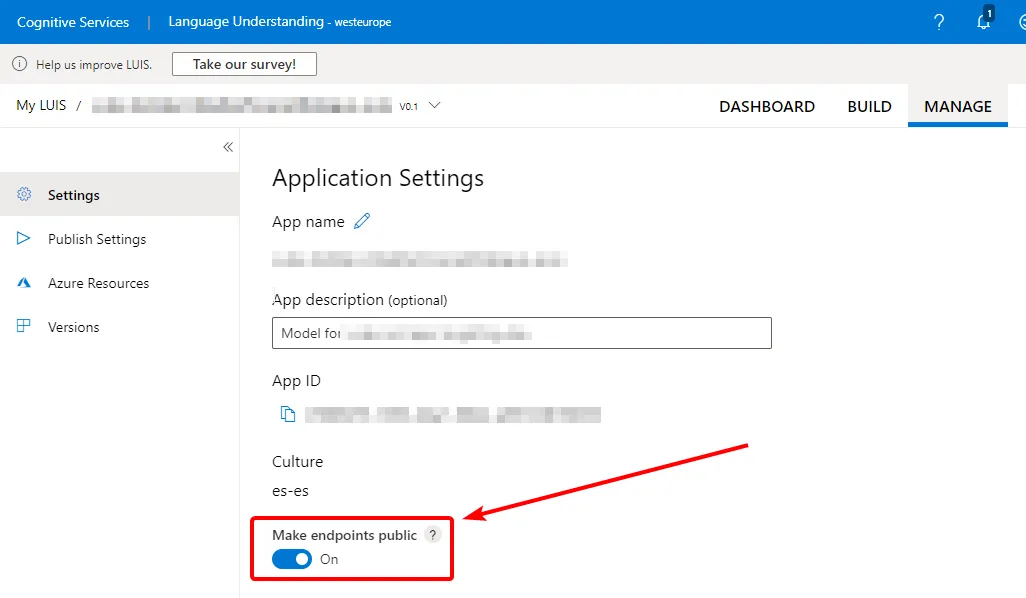1026x598 pixels.
Task: Switch to the BUILD tab
Action: (x=869, y=107)
